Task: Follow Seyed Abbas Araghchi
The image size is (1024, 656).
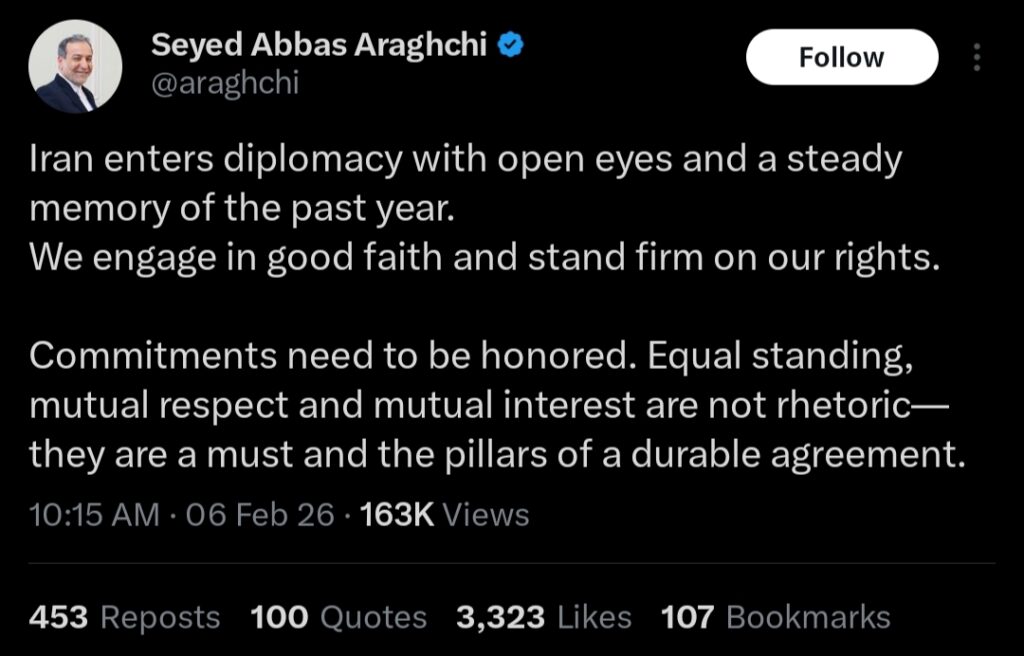Action: pyautogui.click(x=841, y=57)
